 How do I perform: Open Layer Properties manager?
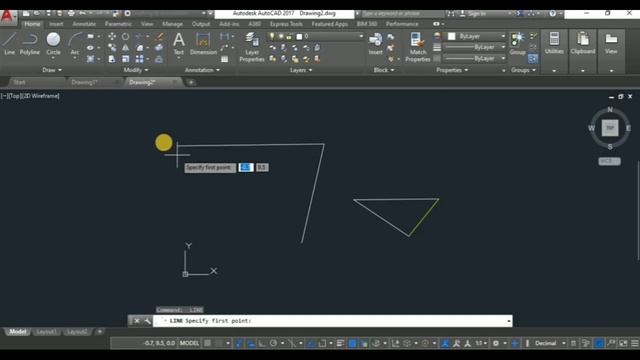(x=252, y=47)
